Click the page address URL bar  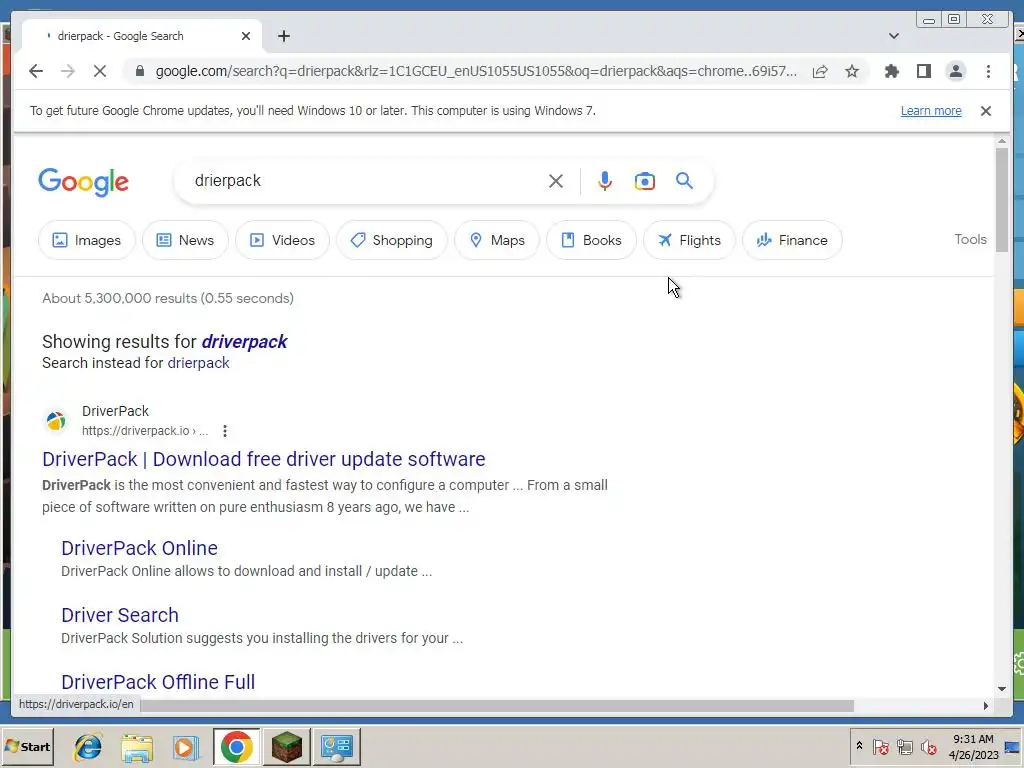tap(475, 71)
